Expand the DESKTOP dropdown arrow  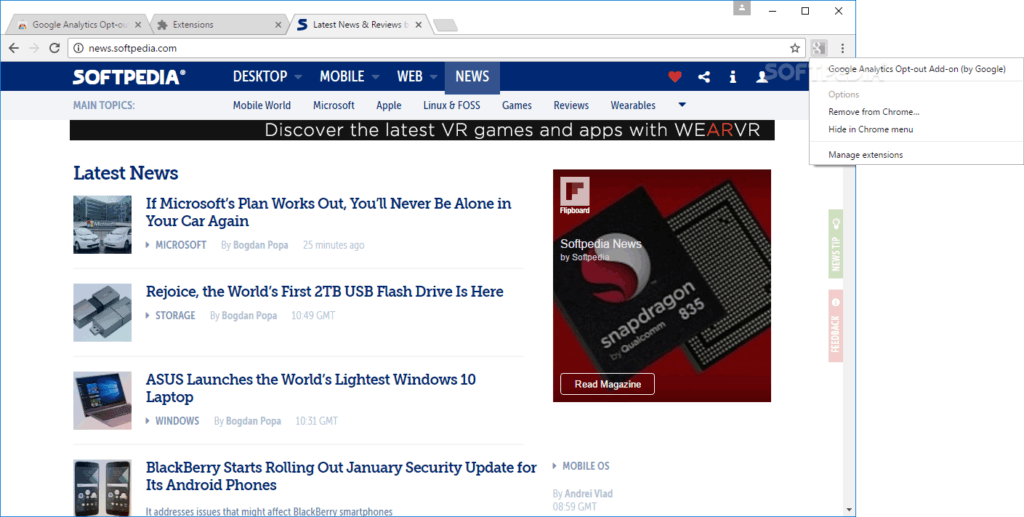click(x=298, y=77)
